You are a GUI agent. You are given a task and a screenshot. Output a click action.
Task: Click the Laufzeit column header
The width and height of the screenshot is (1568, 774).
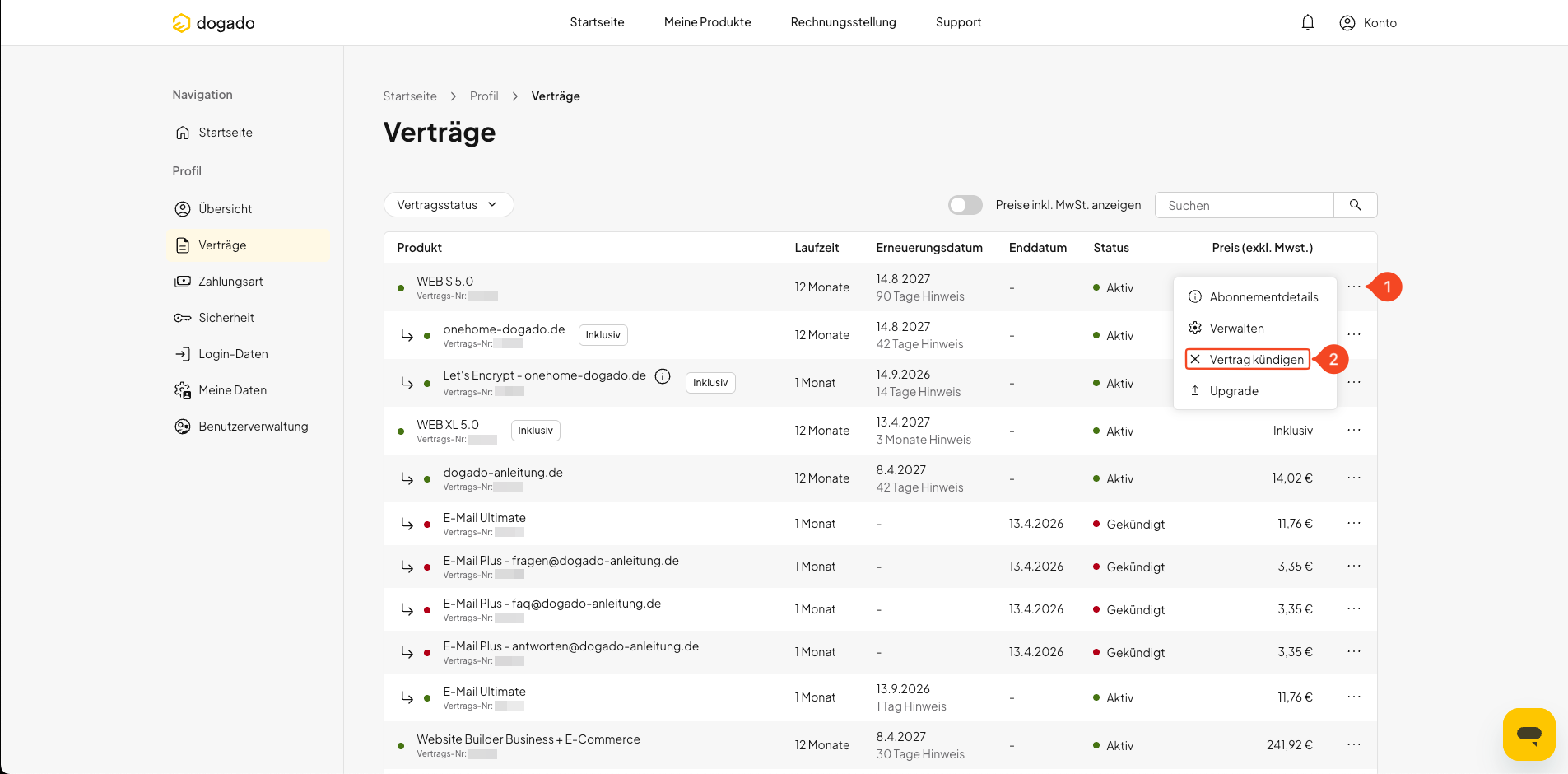(817, 248)
